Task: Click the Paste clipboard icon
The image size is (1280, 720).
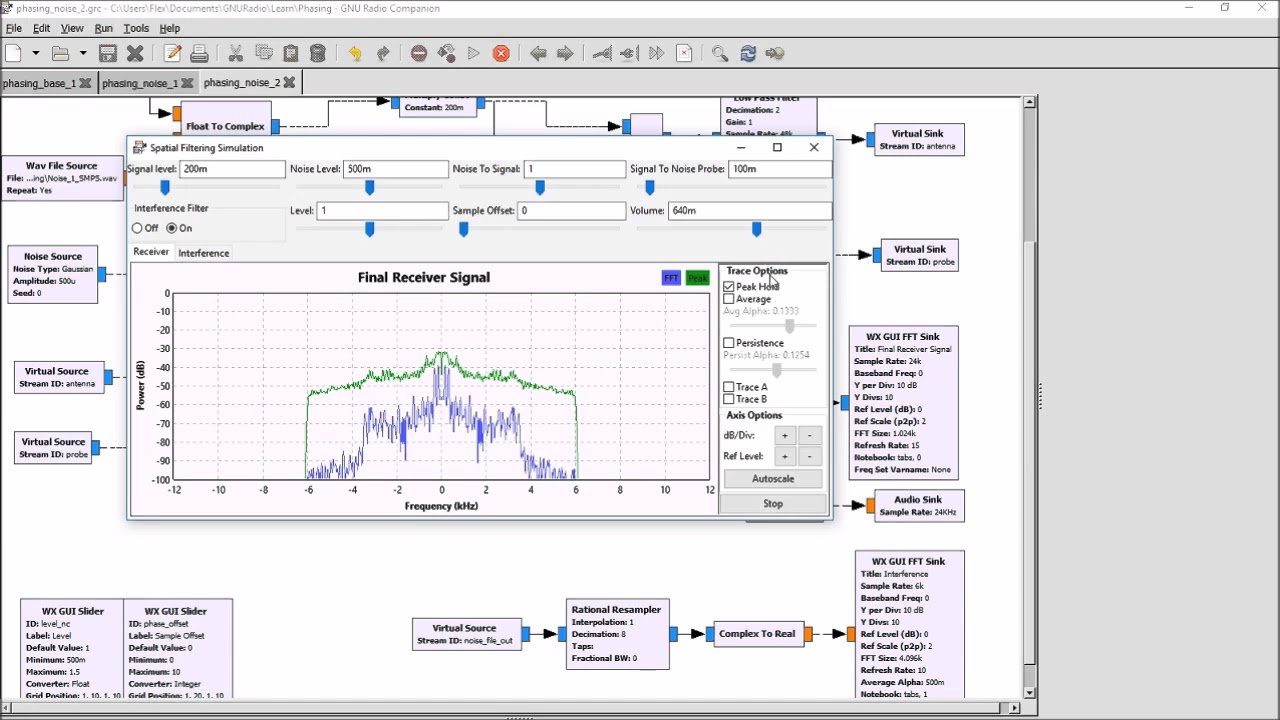Action: tap(290, 53)
